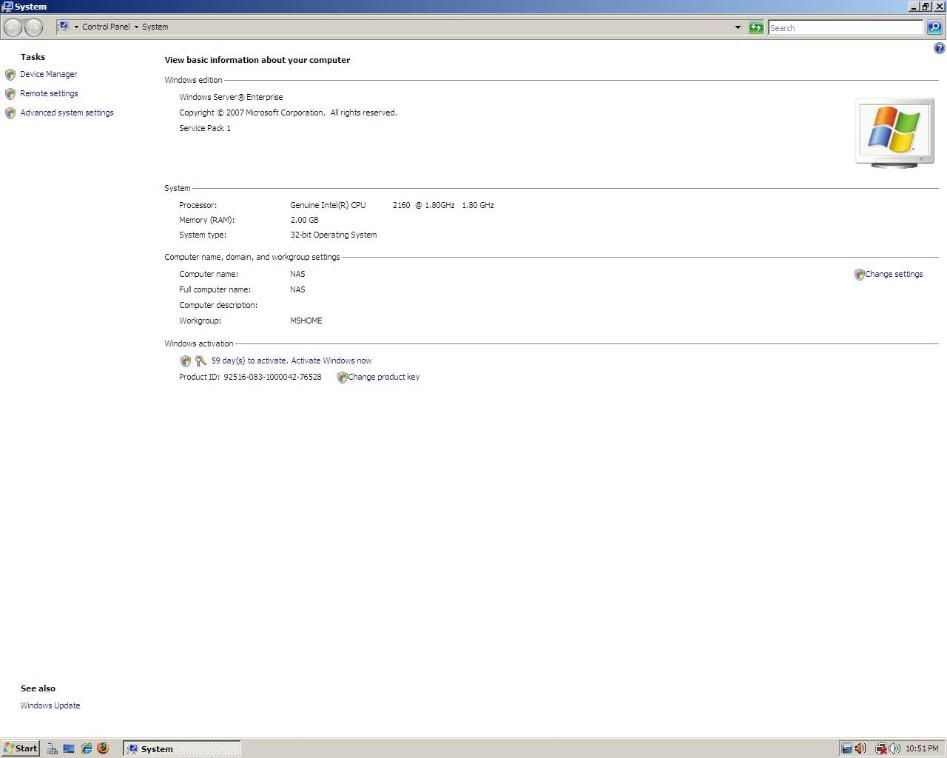Open Advanced system settings
Image resolution: width=947 pixels, height=758 pixels.
point(66,113)
